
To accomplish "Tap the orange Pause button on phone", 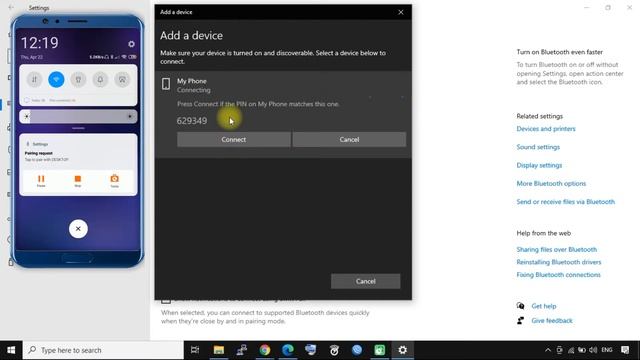I will (x=41, y=180).
